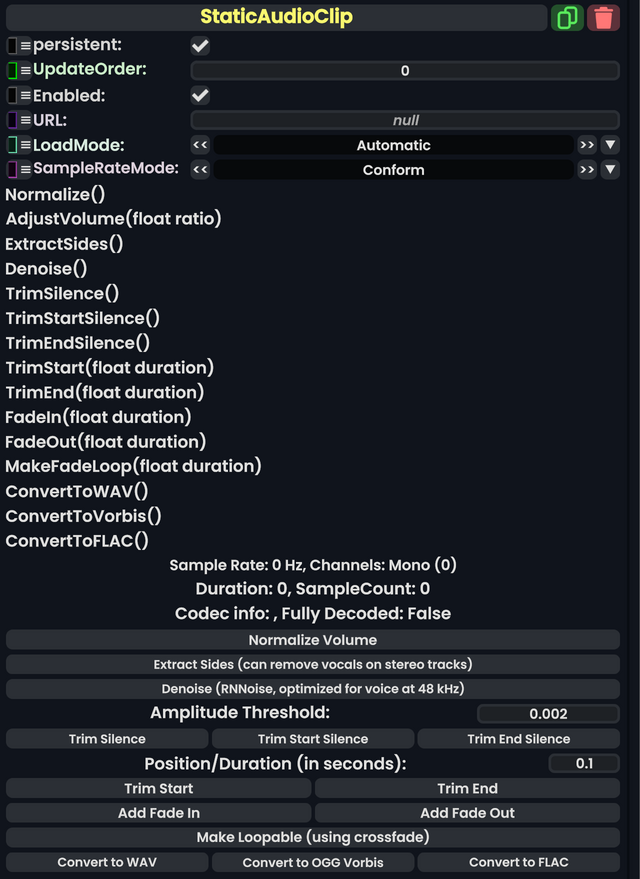Click the purple pill toggle beside URL

point(11,120)
